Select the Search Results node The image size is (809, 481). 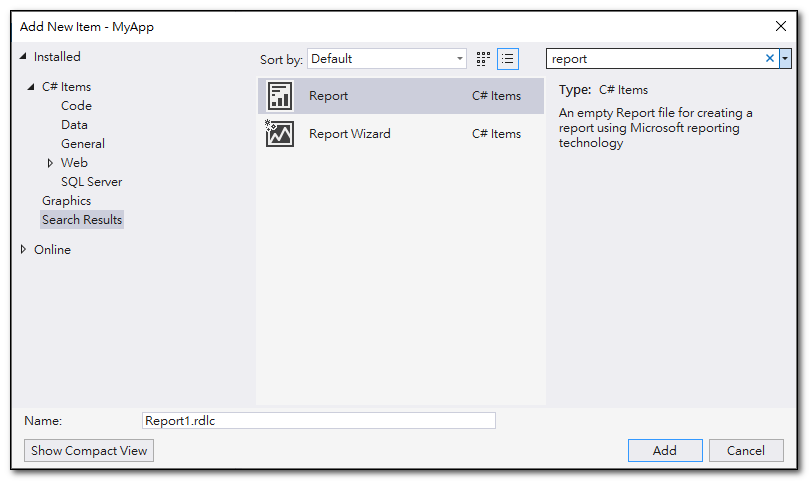(x=82, y=220)
